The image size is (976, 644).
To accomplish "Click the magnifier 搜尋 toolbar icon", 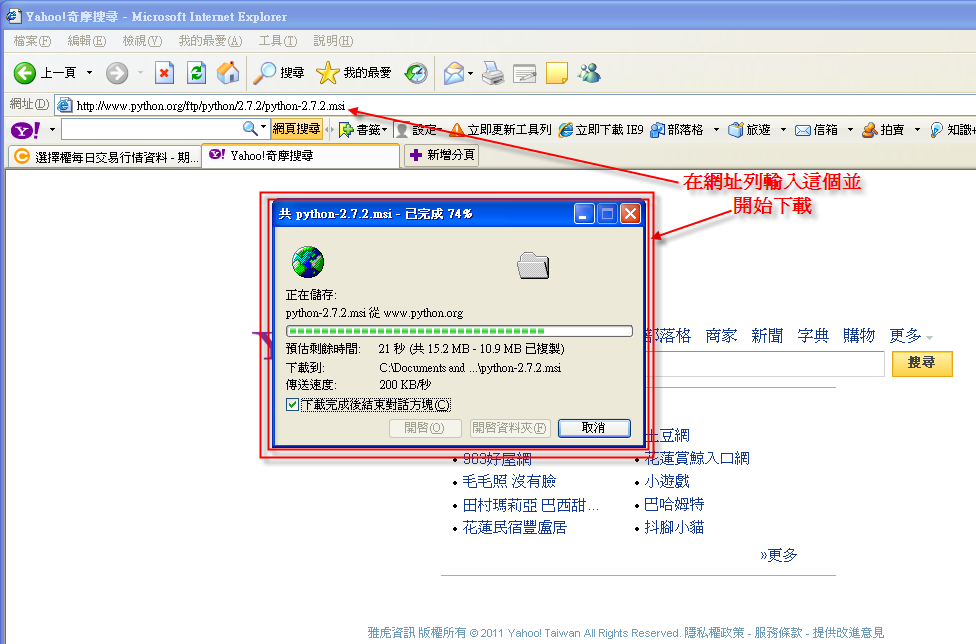I will (265, 73).
